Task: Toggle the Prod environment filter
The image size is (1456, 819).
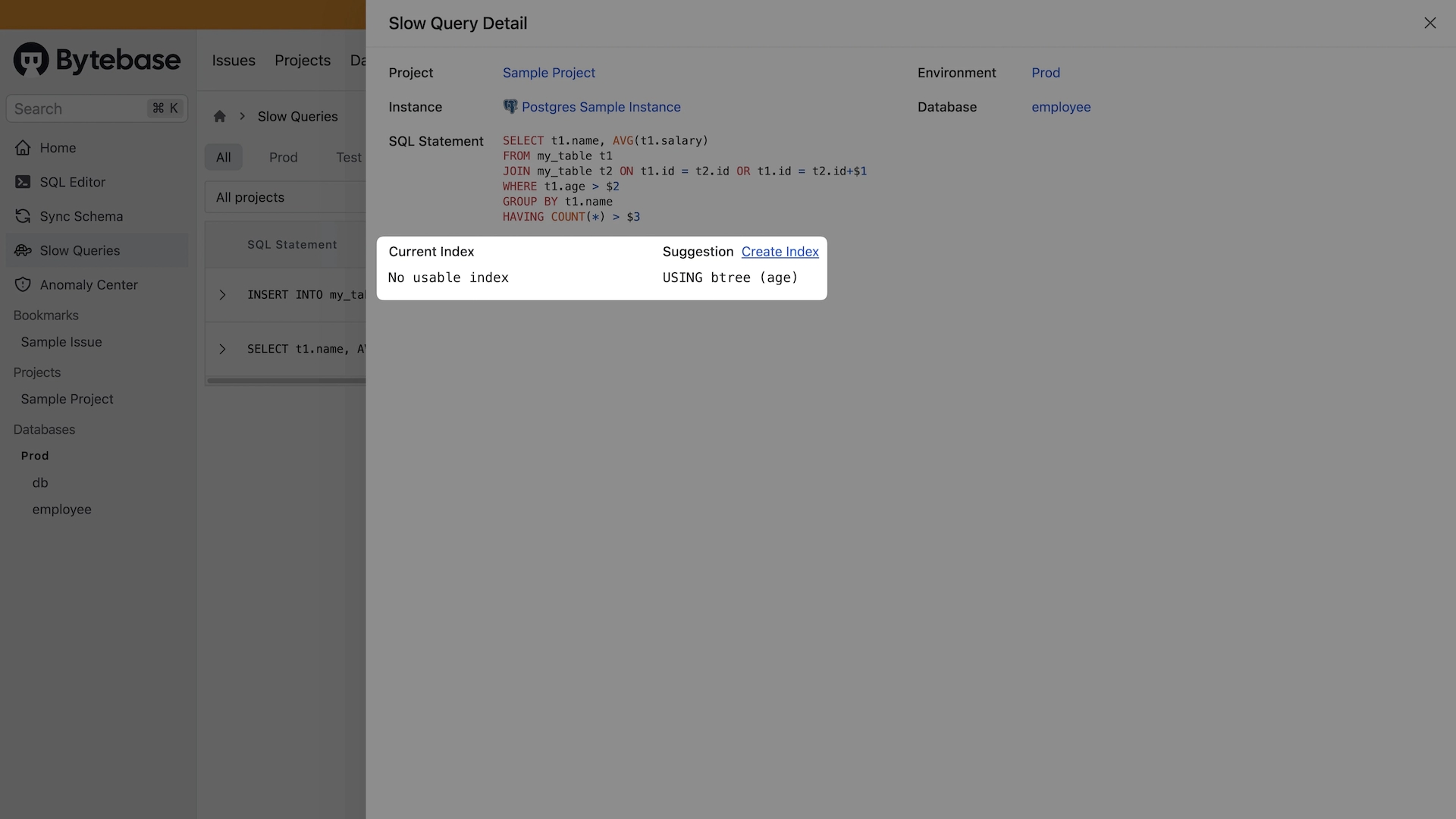Action: coord(283,157)
